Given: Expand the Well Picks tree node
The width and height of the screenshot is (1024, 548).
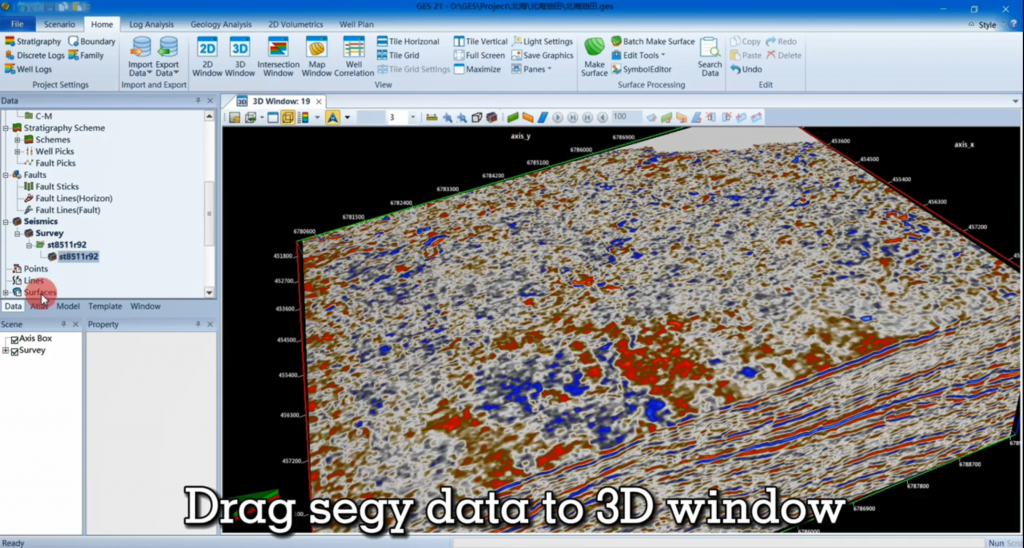Looking at the screenshot, I should click(18, 152).
